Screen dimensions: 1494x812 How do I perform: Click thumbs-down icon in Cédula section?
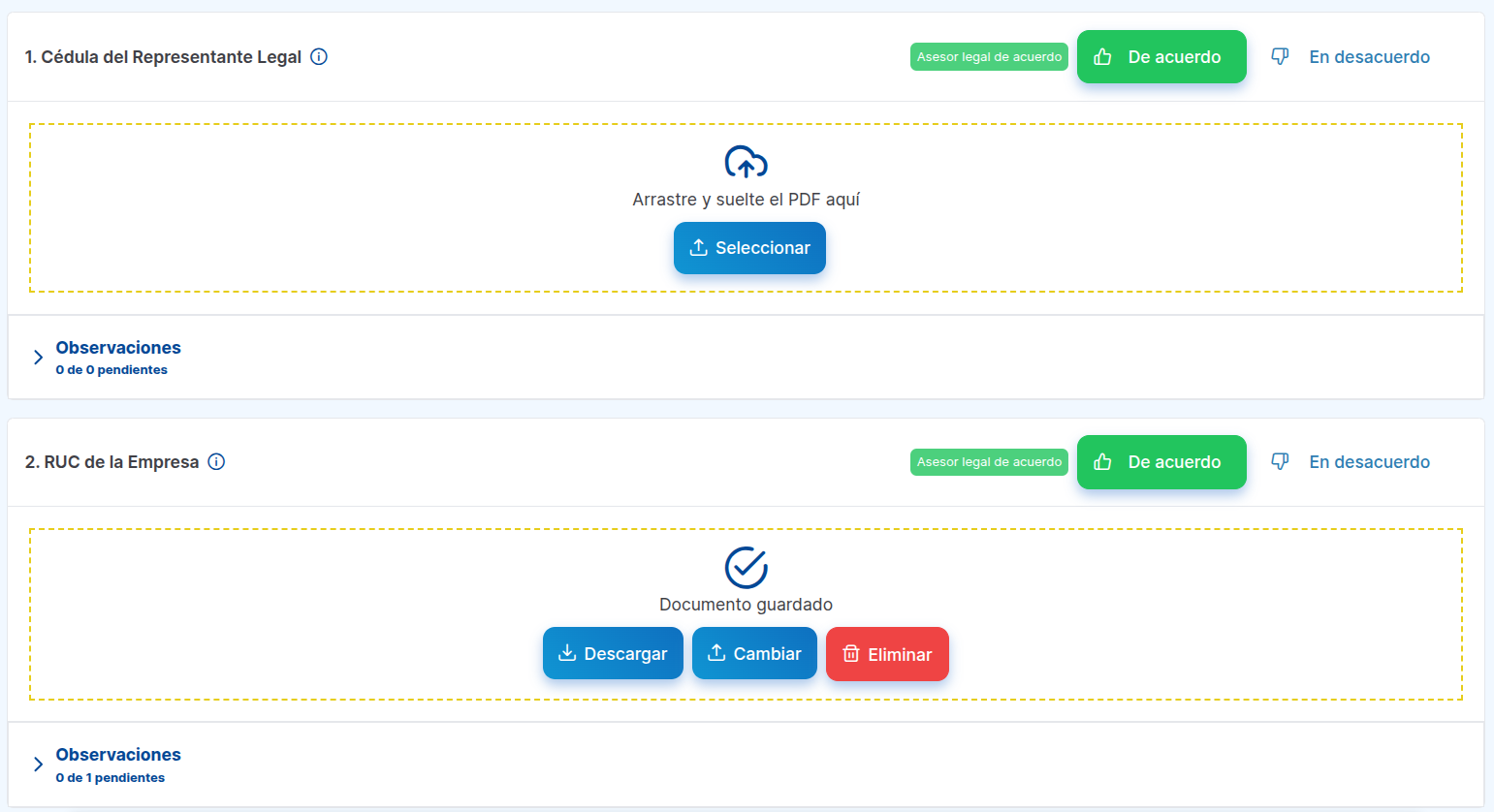(1280, 57)
